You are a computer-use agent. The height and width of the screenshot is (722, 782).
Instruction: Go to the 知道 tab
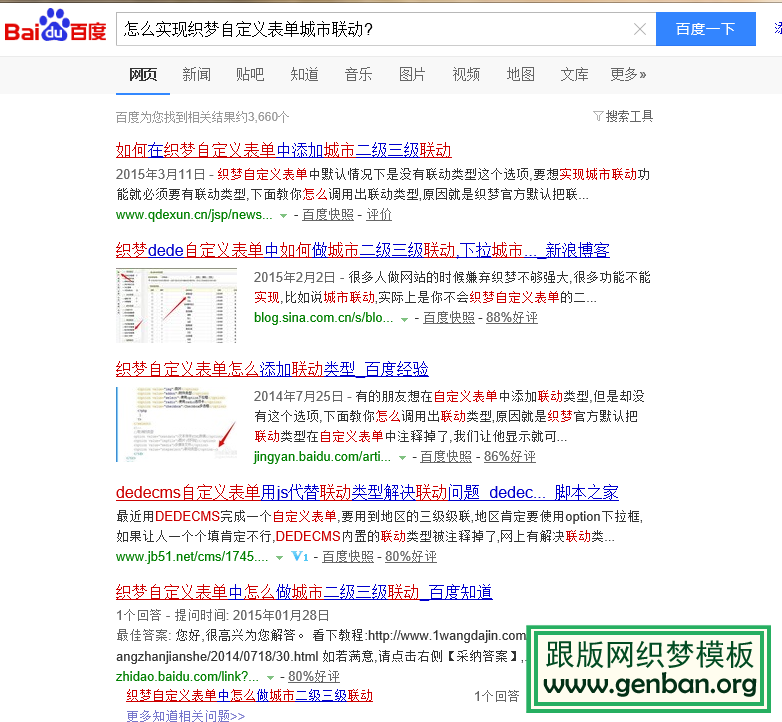click(x=304, y=75)
